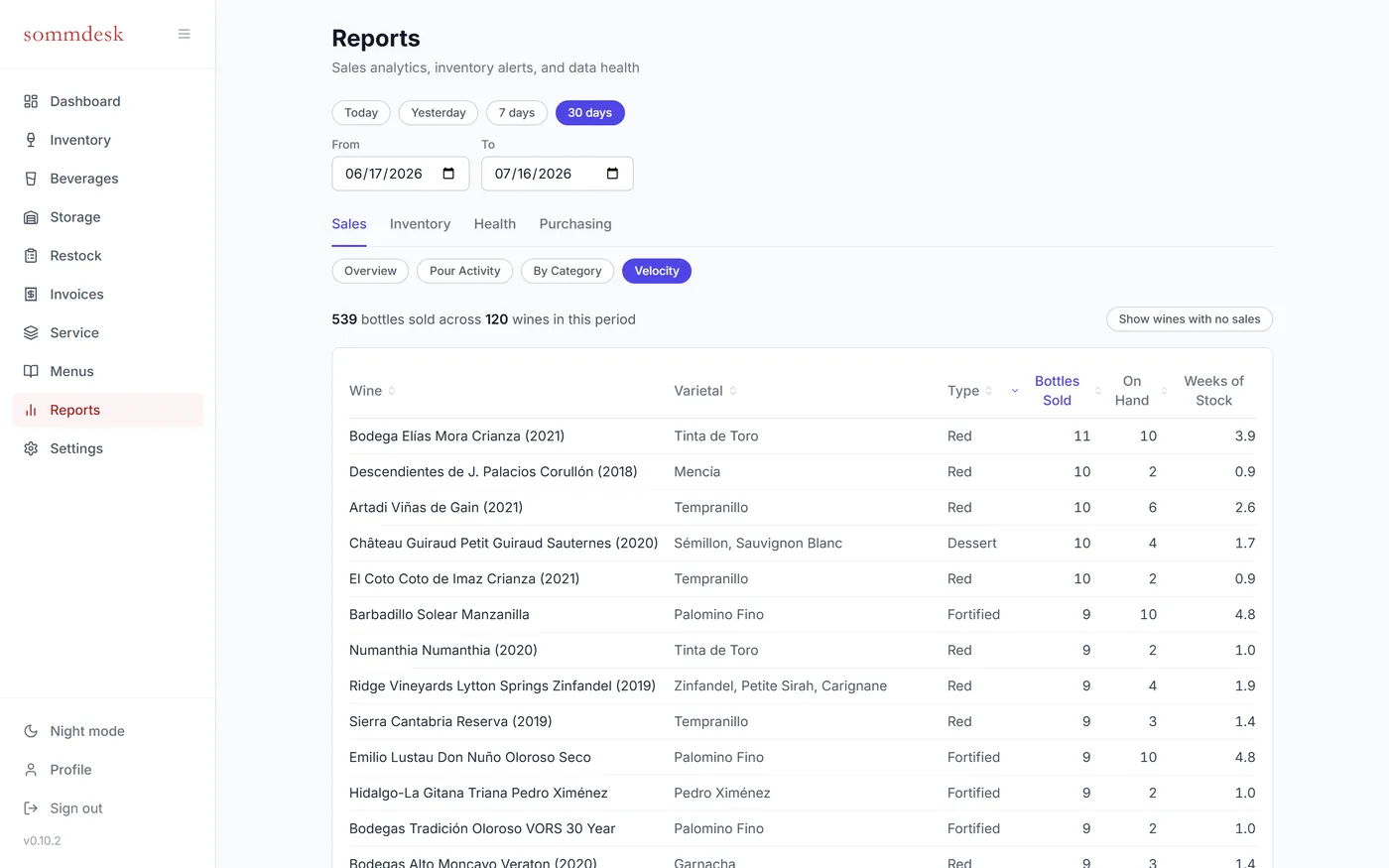Open Settings page from sidebar
The width and height of the screenshot is (1389, 868).
click(107, 448)
